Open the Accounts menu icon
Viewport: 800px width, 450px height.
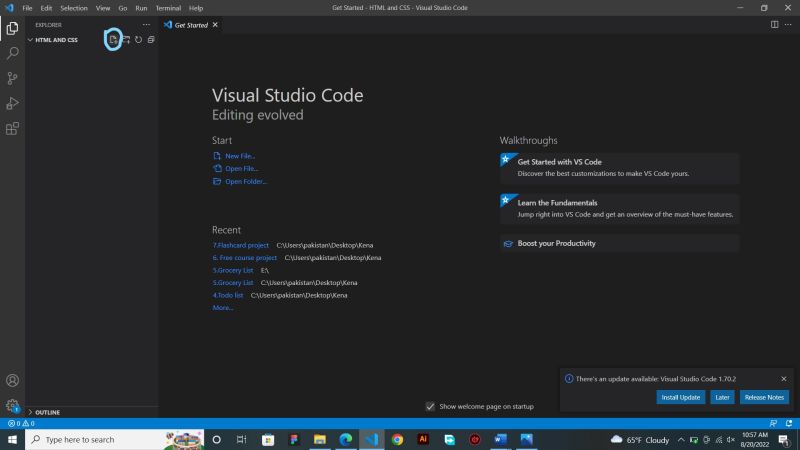12,381
